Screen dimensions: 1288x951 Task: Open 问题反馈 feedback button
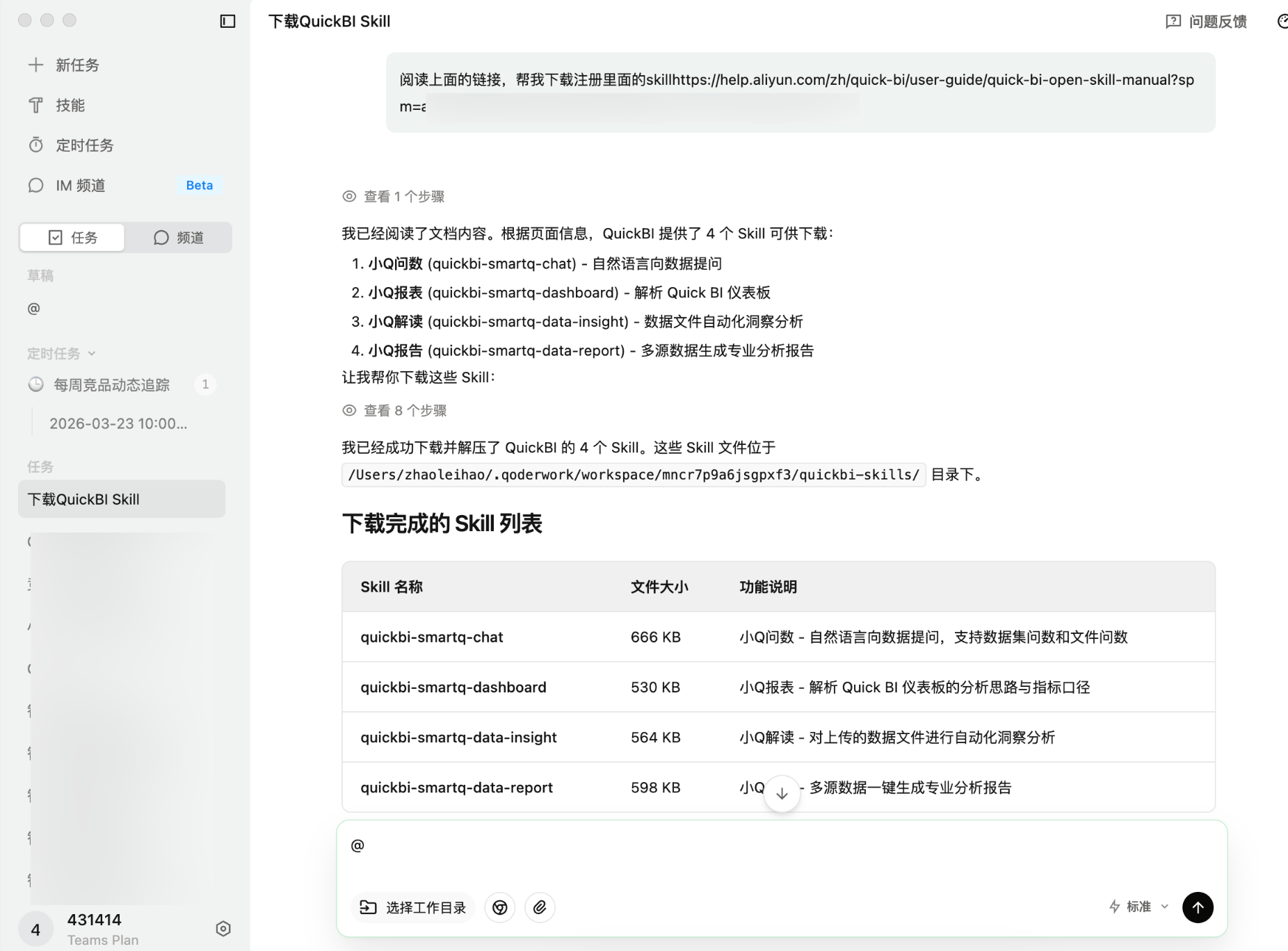(x=1207, y=22)
